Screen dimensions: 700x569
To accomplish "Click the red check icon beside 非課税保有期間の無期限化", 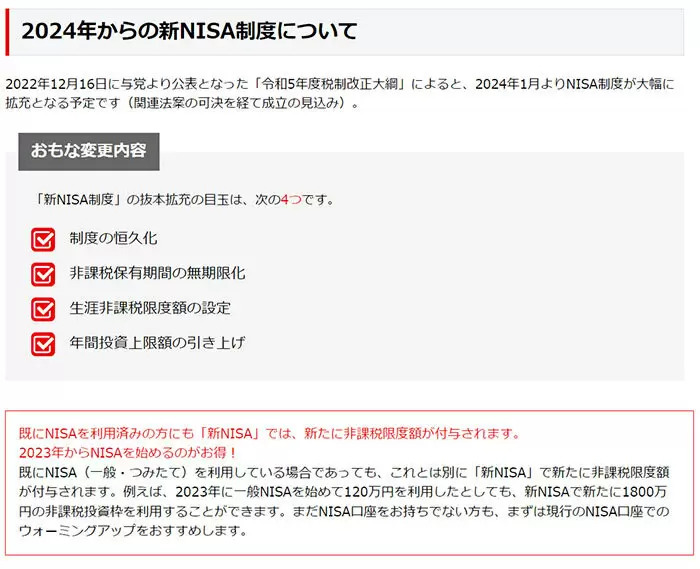I will (43, 274).
